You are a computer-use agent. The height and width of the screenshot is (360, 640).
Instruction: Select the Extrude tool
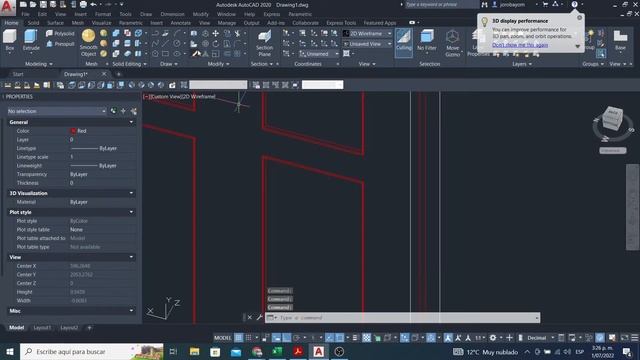pos(31,40)
